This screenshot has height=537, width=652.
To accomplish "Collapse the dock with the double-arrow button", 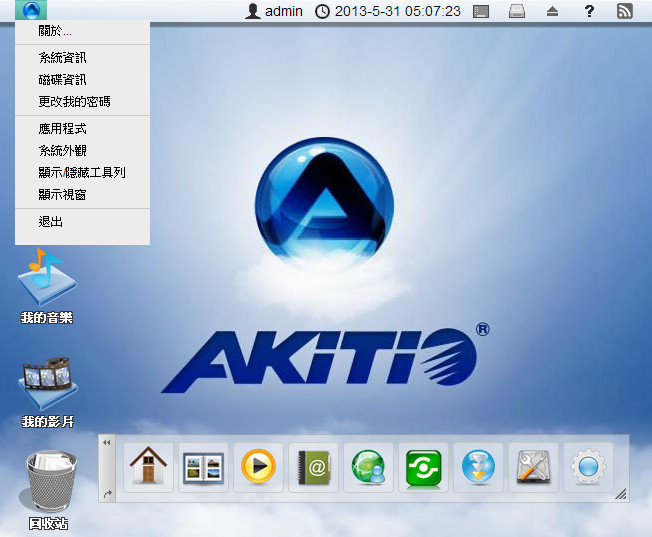I will (x=107, y=441).
